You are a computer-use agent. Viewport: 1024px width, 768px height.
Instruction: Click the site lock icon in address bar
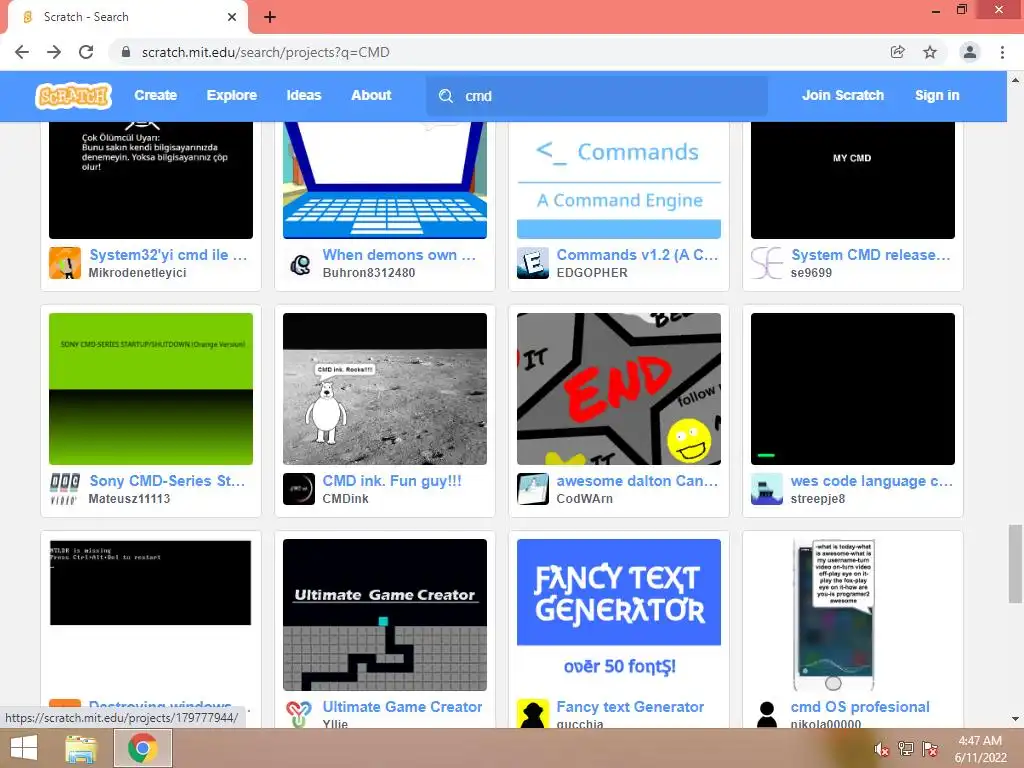coord(126,52)
